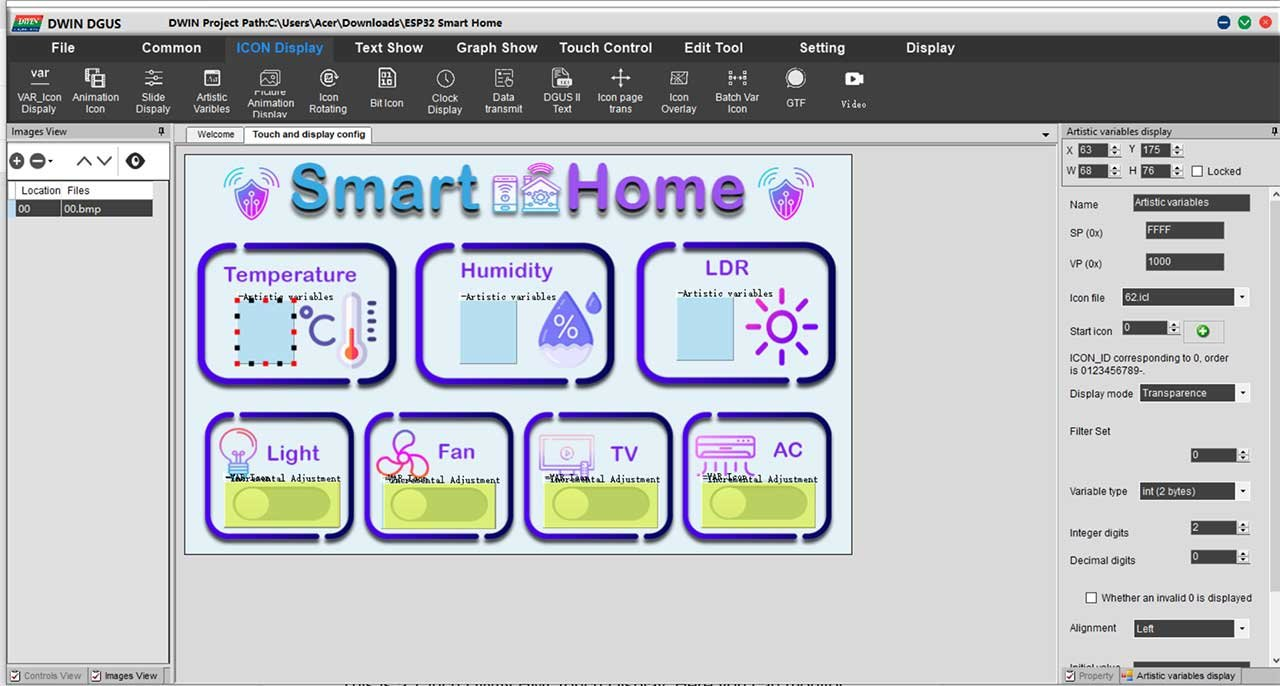1280x686 pixels.
Task: Select the Touch and display config tab
Action: pos(309,135)
